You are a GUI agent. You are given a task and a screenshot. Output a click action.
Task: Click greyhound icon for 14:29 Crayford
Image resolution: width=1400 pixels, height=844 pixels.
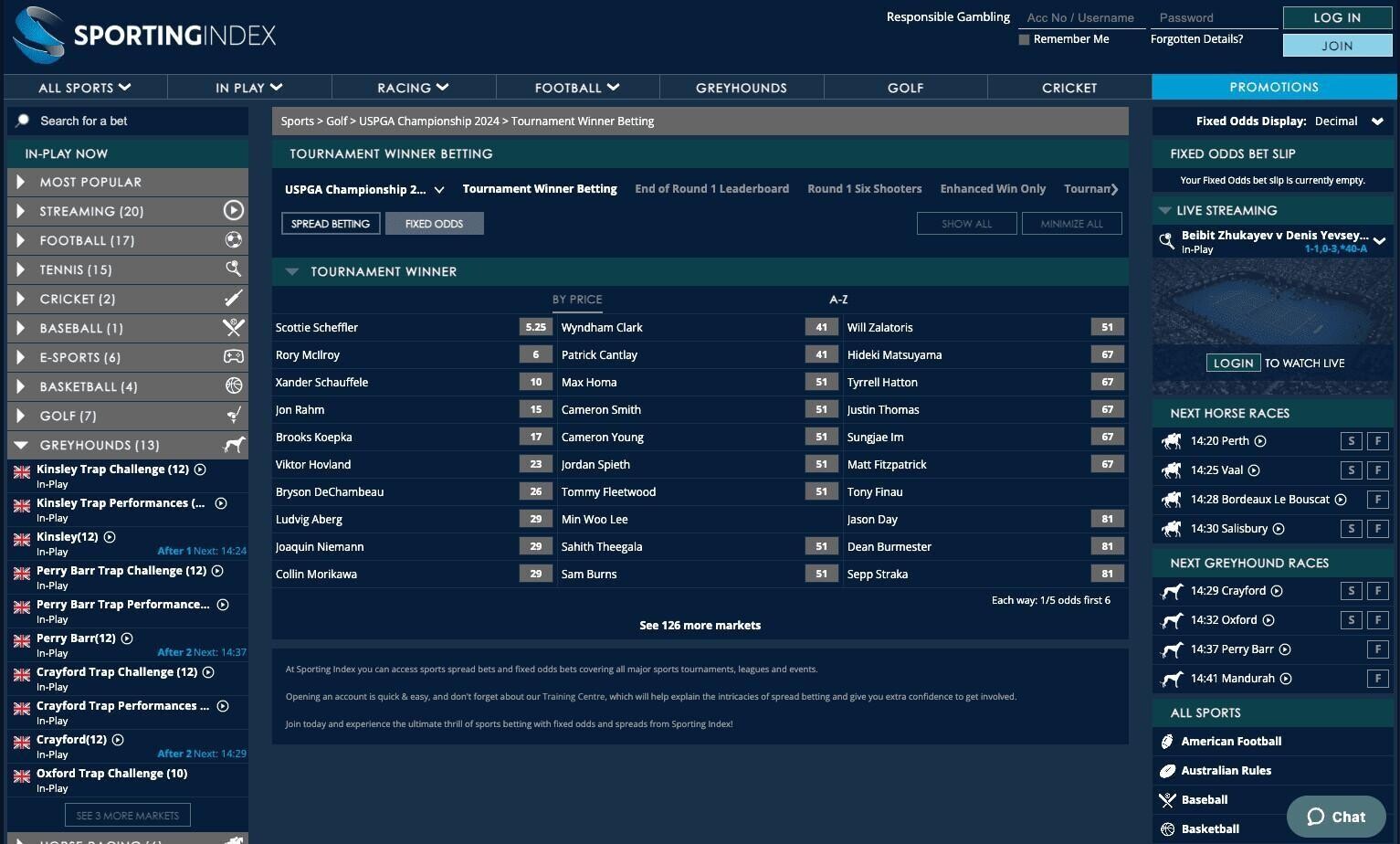click(1171, 591)
